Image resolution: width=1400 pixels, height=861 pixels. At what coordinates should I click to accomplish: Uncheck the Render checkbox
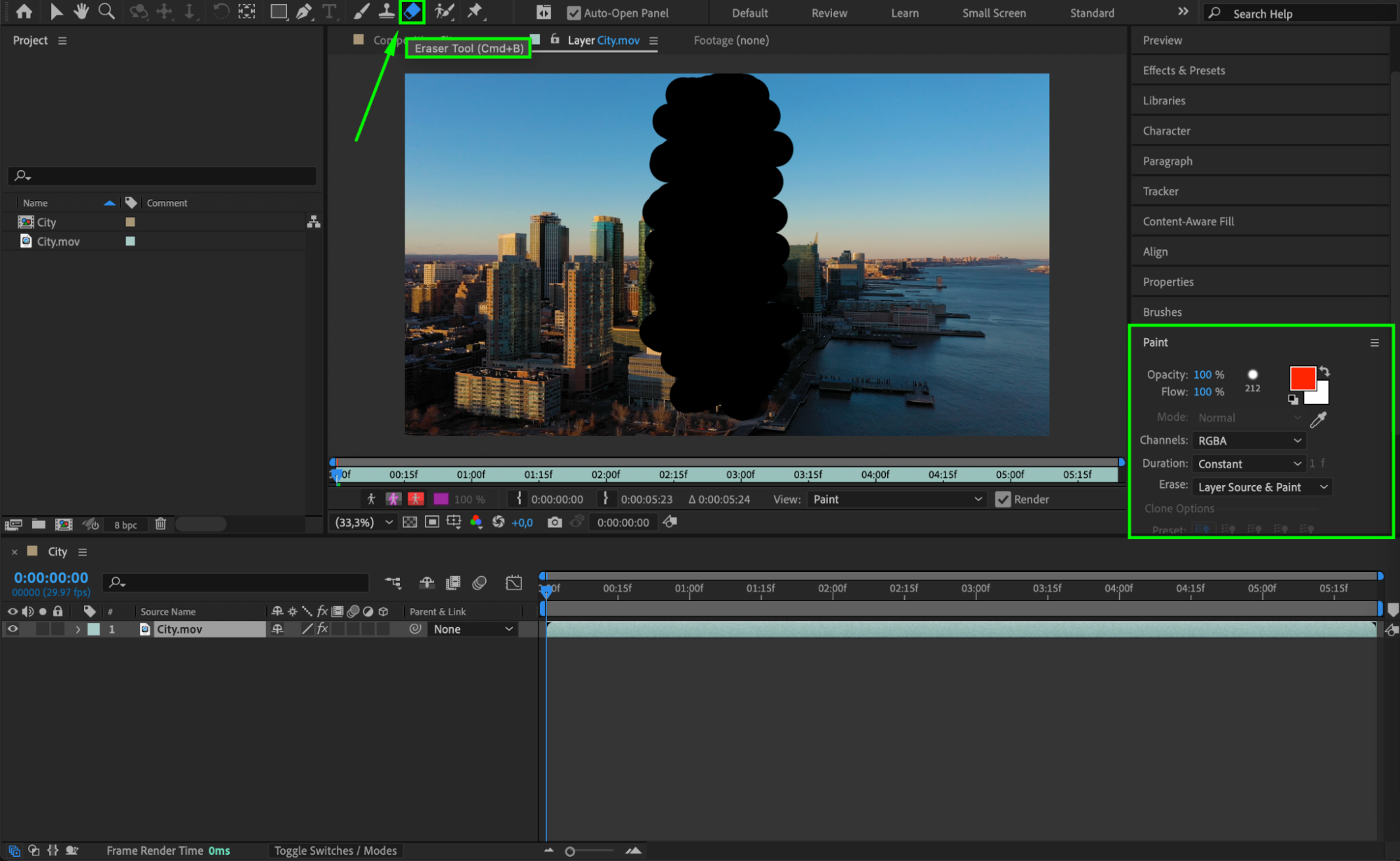[1003, 499]
